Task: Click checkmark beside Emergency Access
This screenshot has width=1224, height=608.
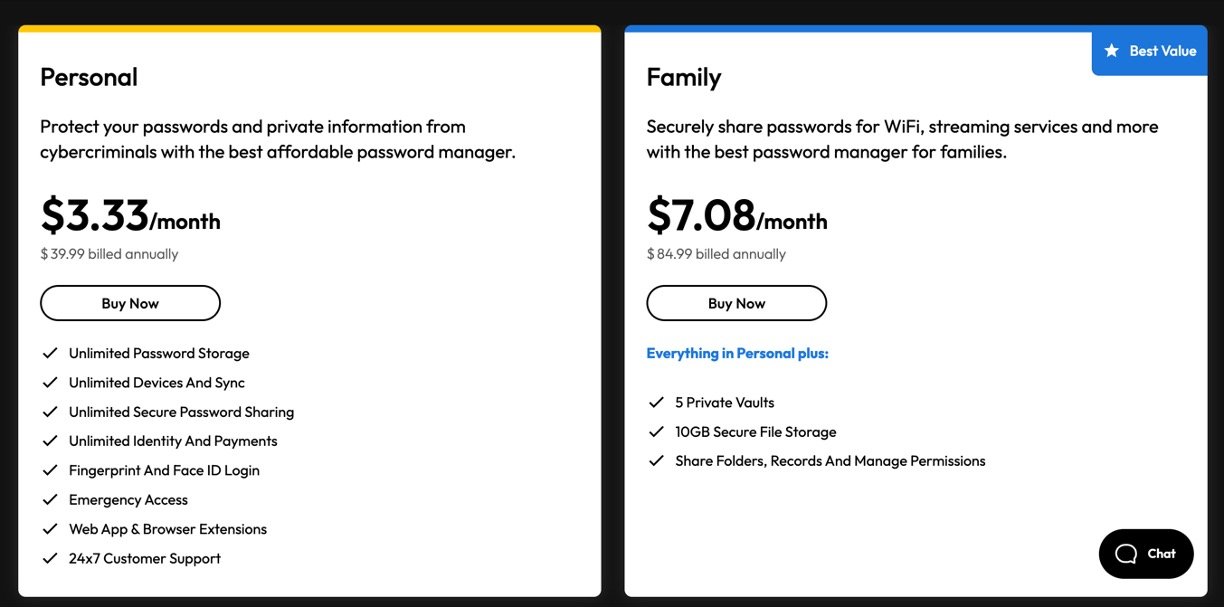Action: point(49,499)
